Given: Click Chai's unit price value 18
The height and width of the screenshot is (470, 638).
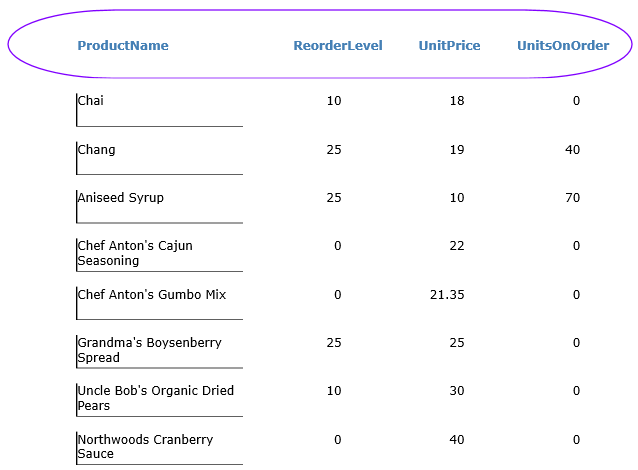Looking at the screenshot, I should 457,101.
